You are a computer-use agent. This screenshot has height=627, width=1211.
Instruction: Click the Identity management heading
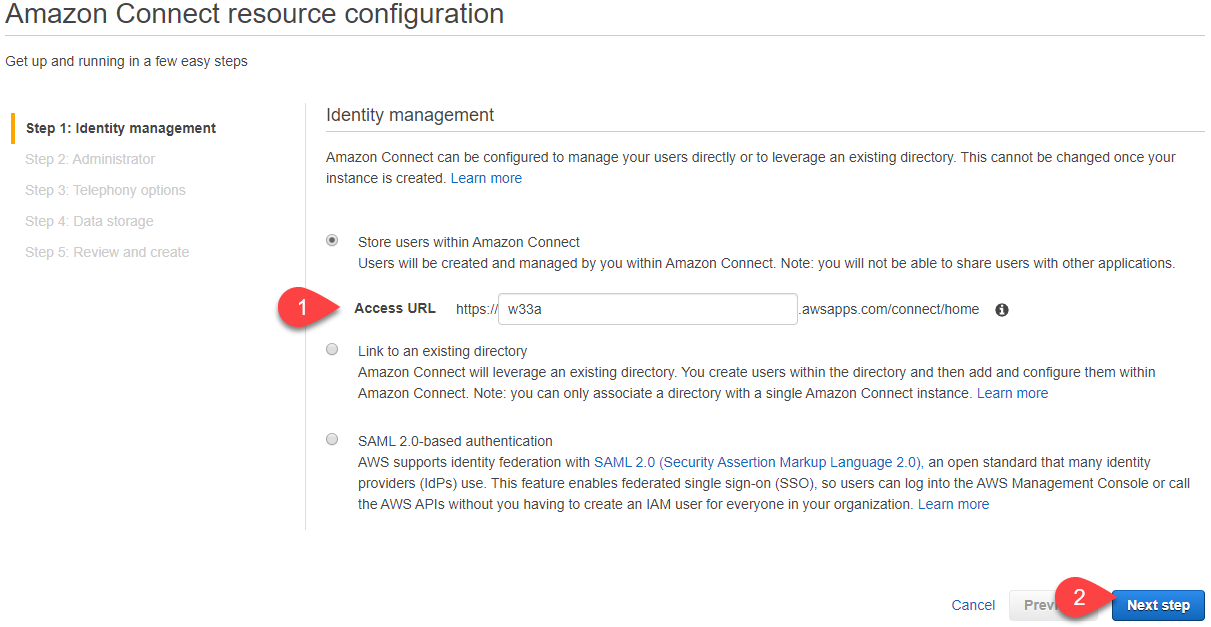click(x=410, y=115)
